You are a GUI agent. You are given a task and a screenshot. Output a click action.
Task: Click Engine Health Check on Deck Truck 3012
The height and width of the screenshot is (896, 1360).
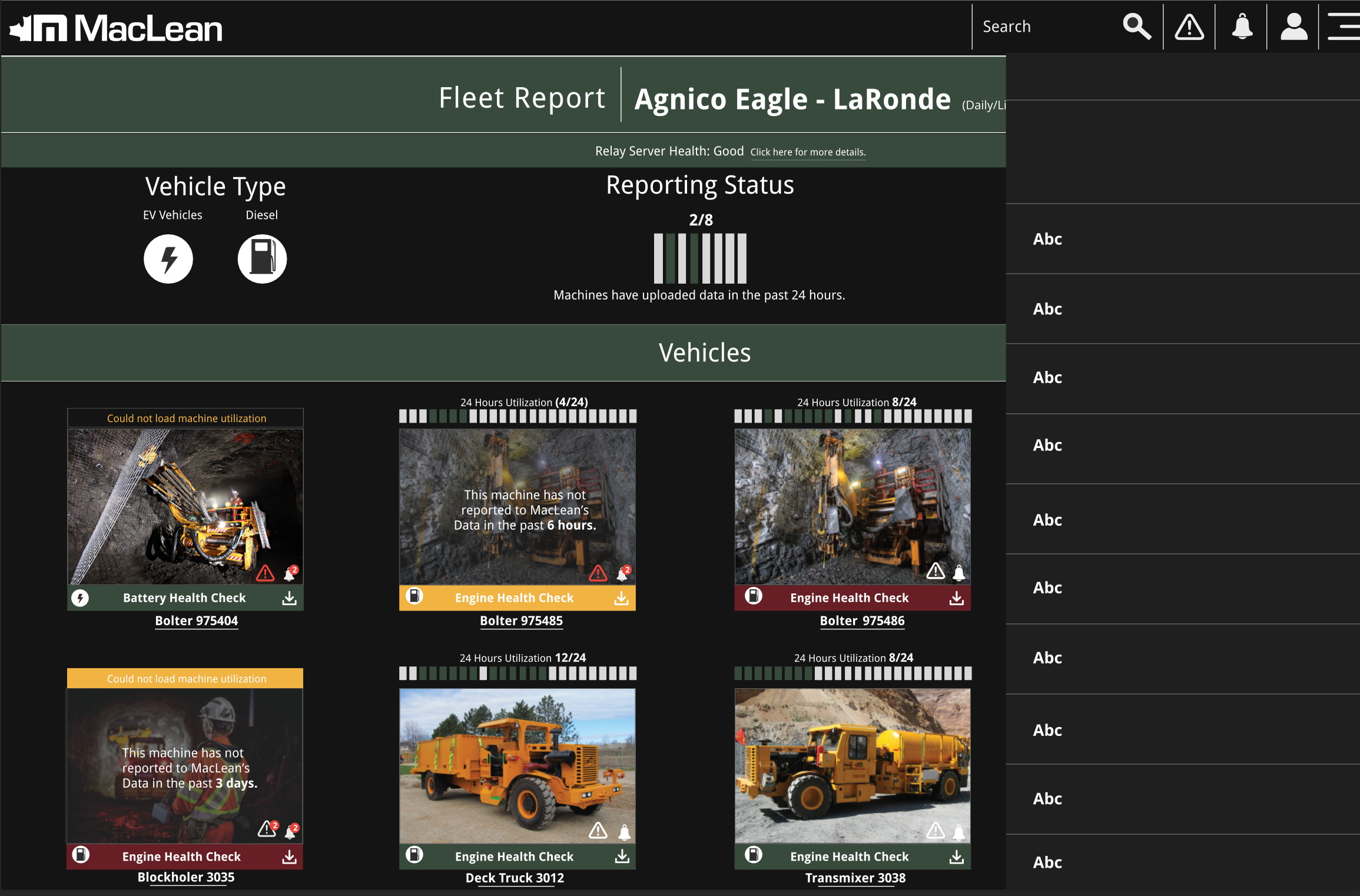point(514,857)
